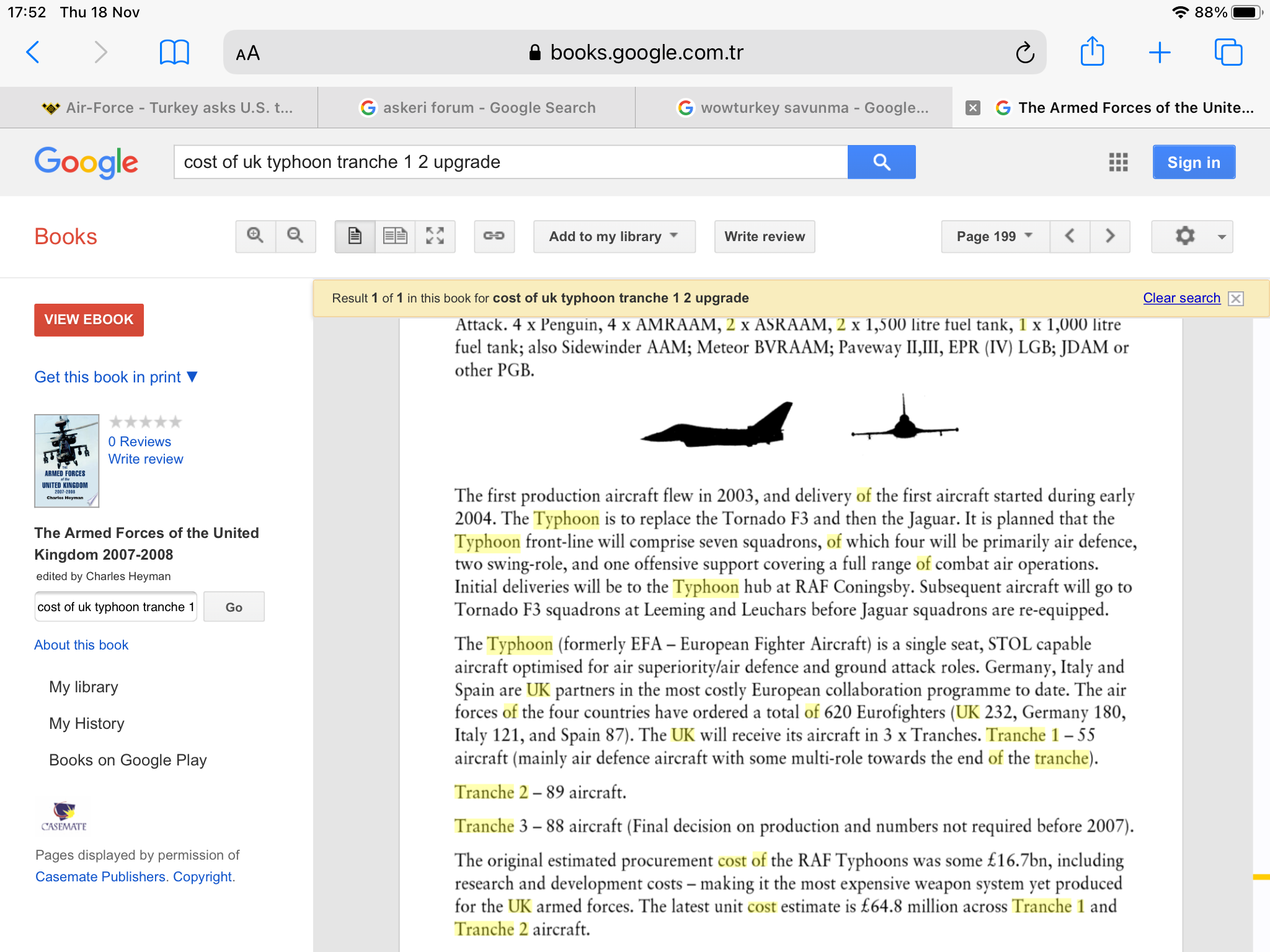This screenshot has height=952, width=1270.
Task: Click blue search magnifier button
Action: click(x=881, y=162)
